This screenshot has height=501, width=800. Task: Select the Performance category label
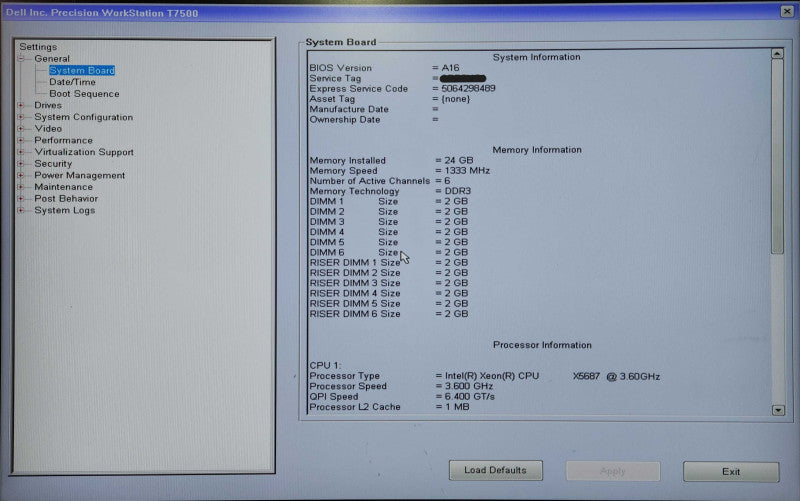tap(64, 140)
